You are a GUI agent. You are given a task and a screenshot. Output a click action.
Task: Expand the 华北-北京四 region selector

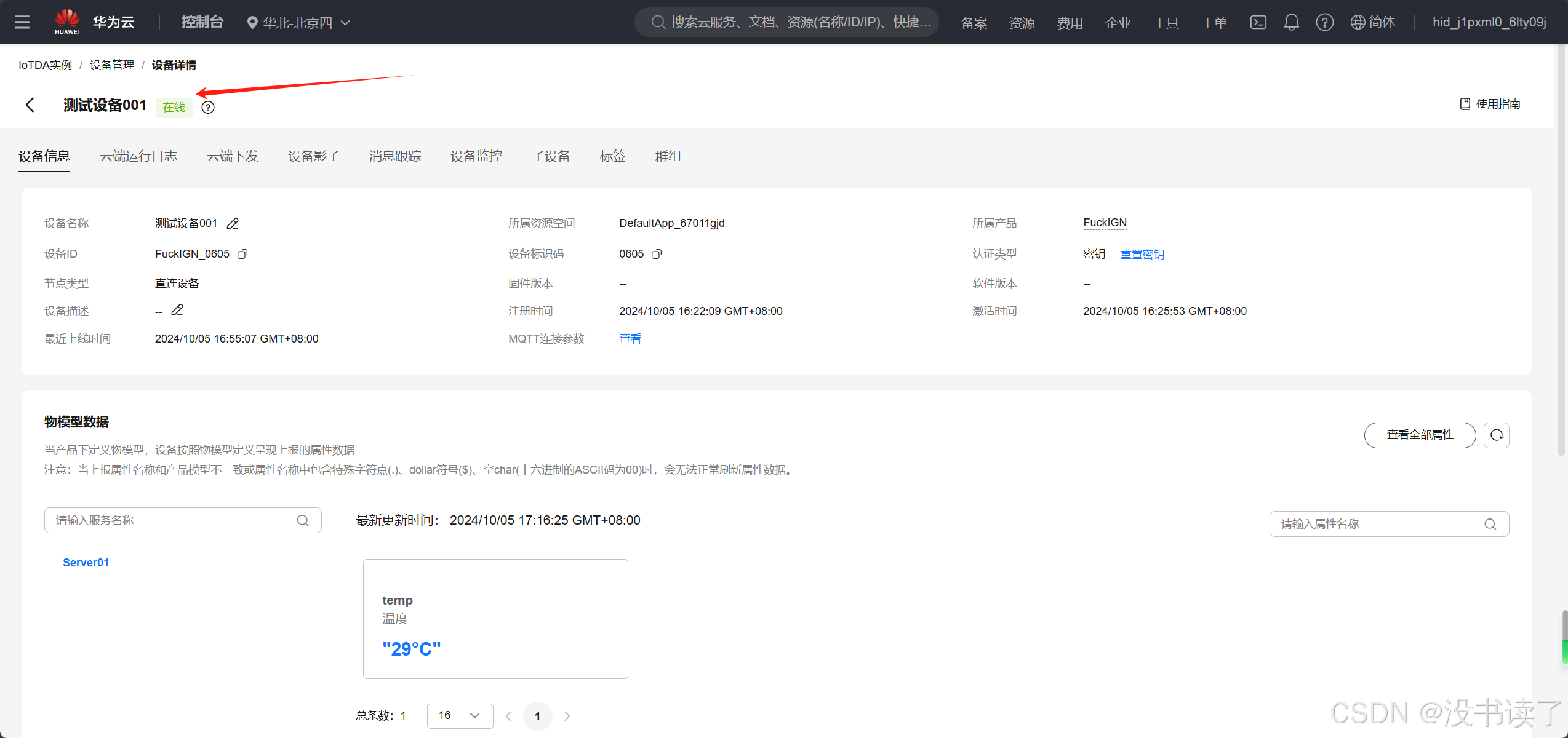tap(298, 23)
